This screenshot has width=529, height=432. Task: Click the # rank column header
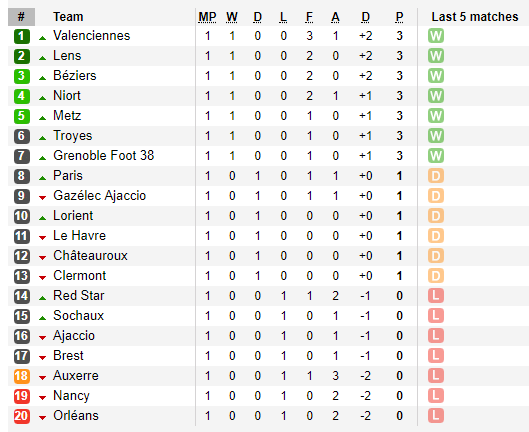coord(21,17)
